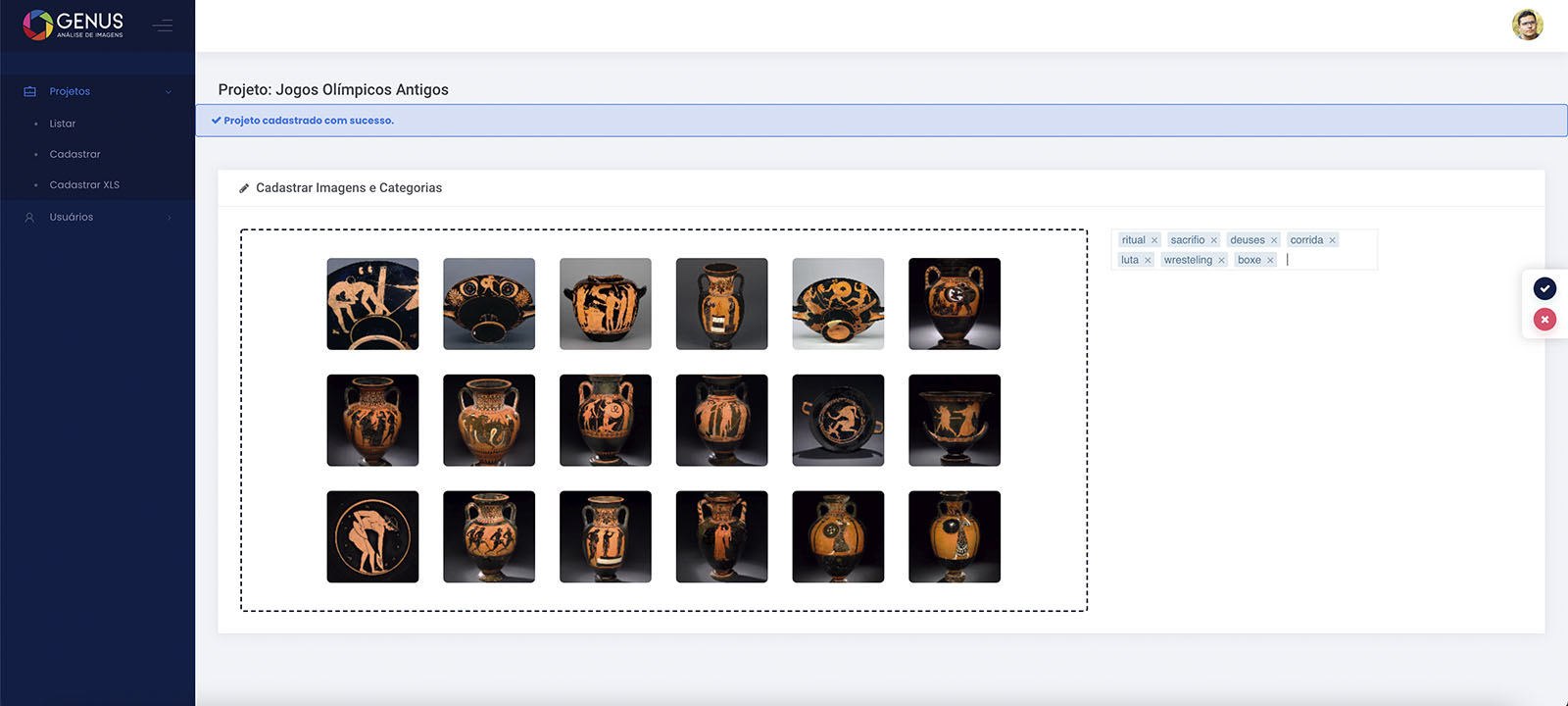The image size is (1568, 706).
Task: Remove the 'wresteling' tag
Action: pyautogui.click(x=1221, y=261)
